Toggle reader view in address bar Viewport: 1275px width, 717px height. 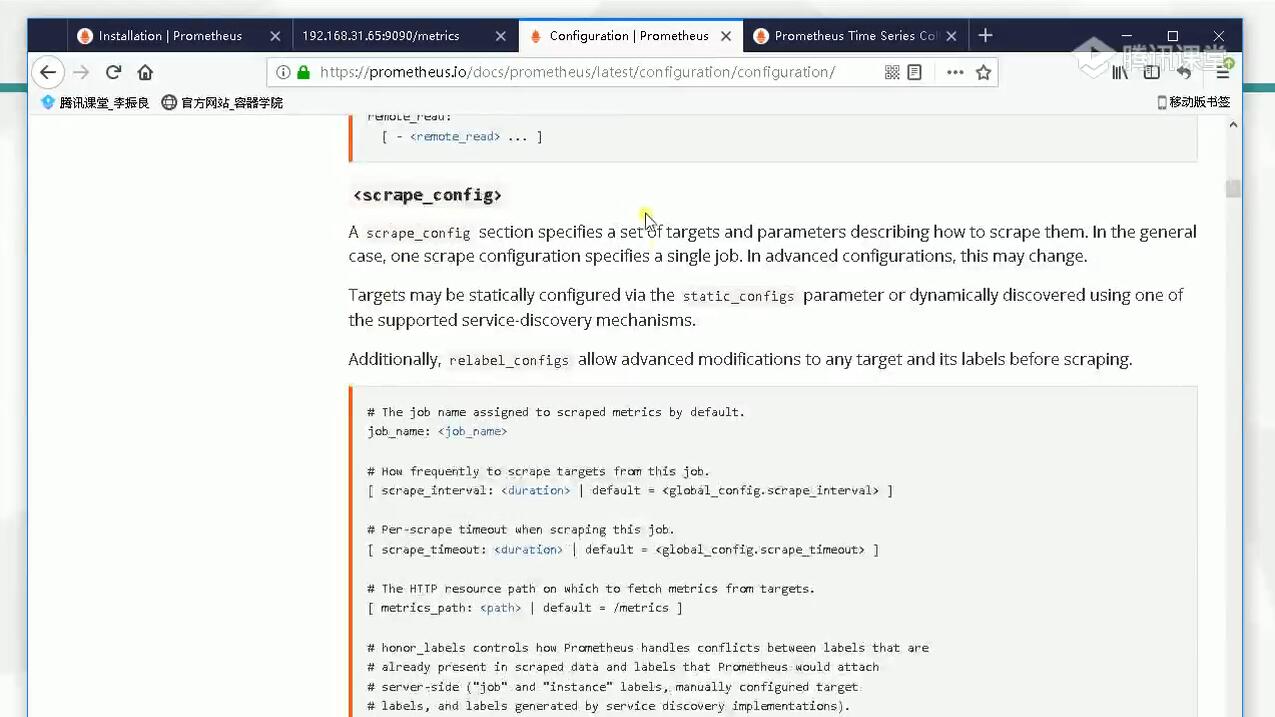click(x=914, y=72)
